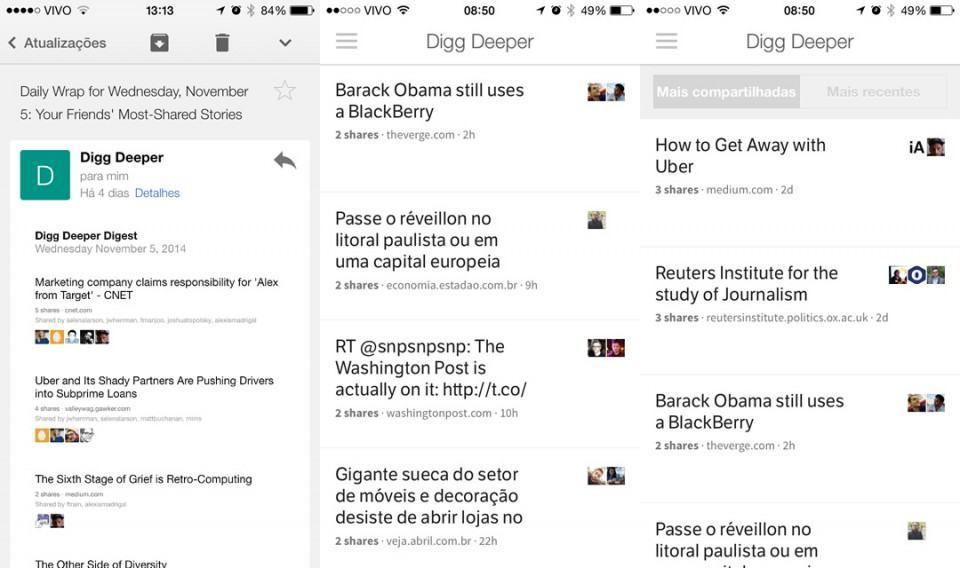This screenshot has height=568, width=960.
Task: Reply to Digg Deeper using the arrow icon
Action: [285, 161]
